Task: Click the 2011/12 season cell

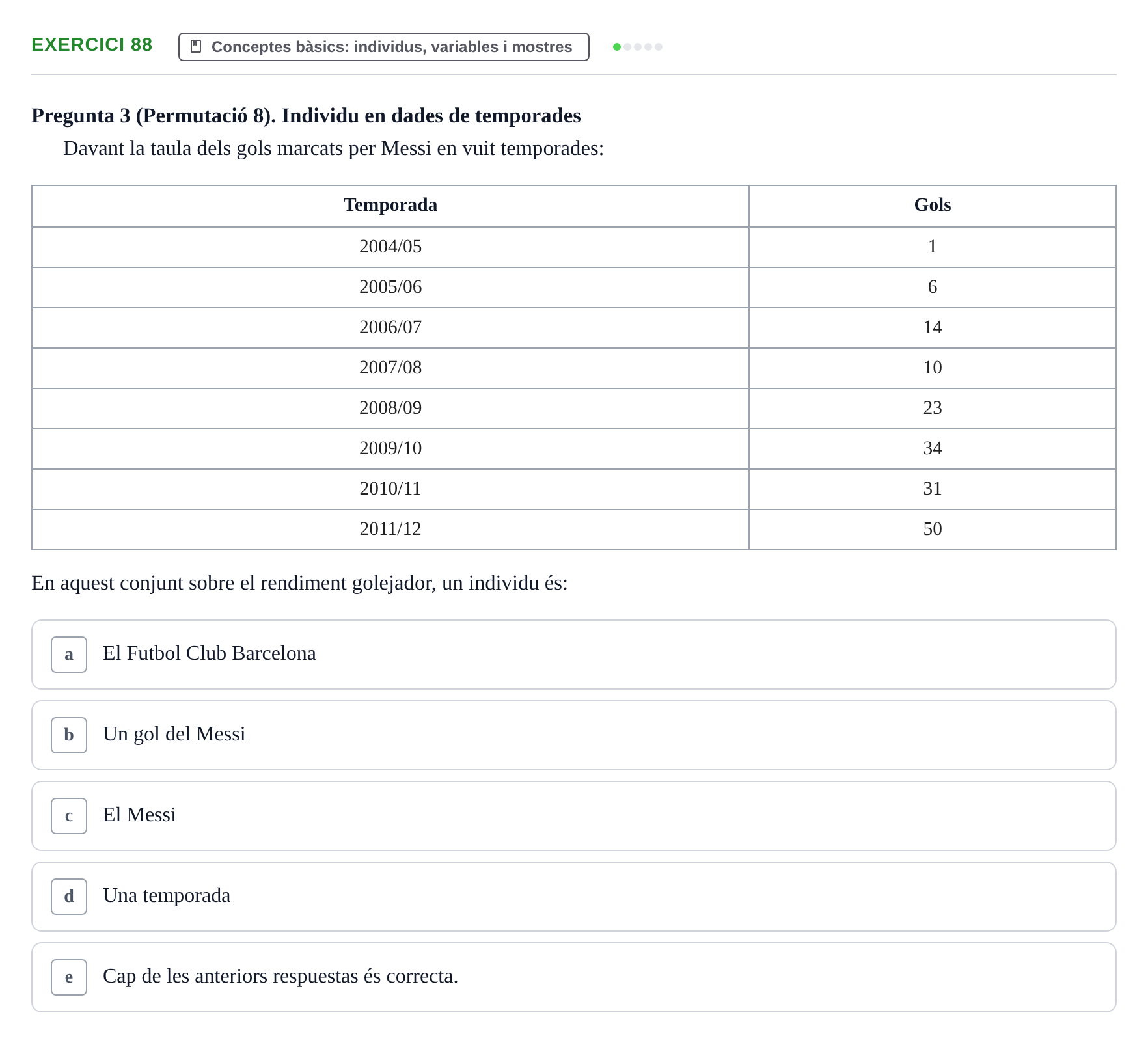Action: [x=390, y=530]
